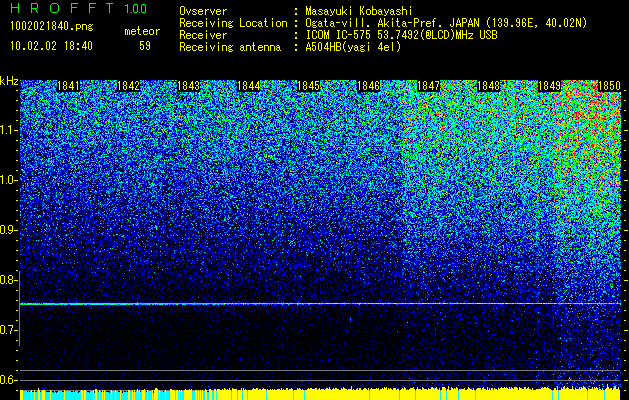The height and width of the screenshot is (400, 629).
Task: Click the Receiving Location label
Action: point(233,23)
